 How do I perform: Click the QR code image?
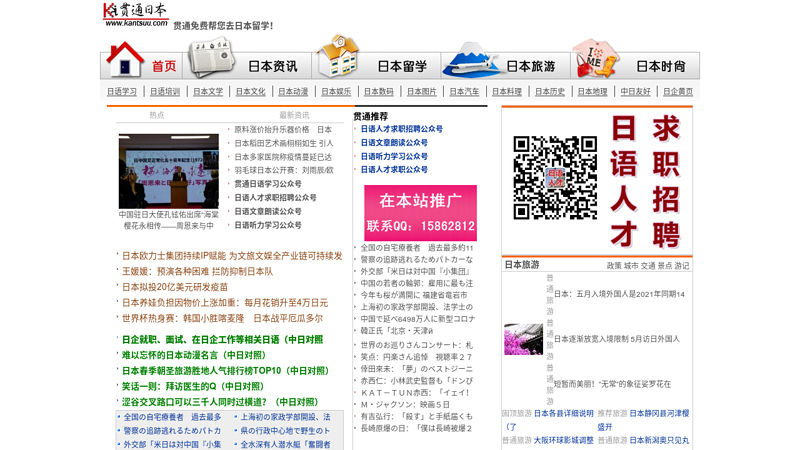click(x=555, y=178)
